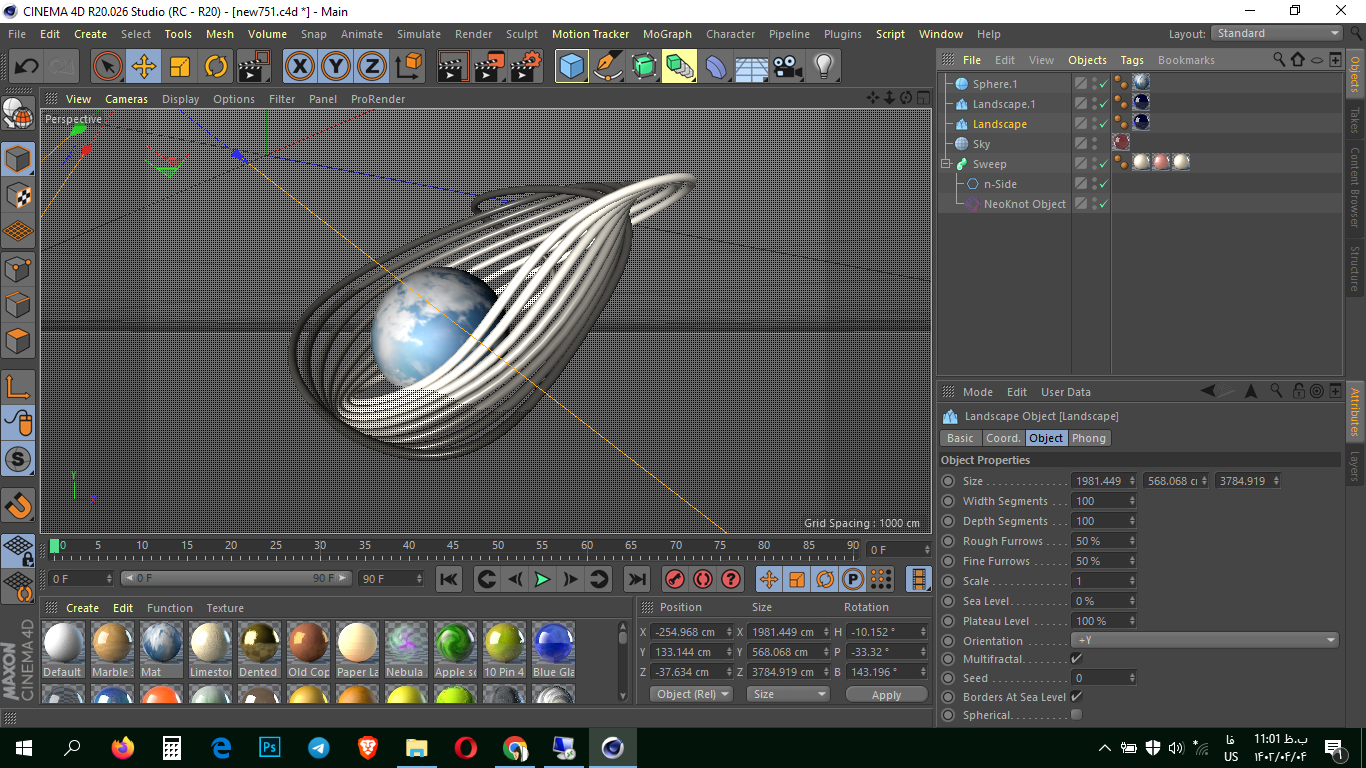Click the Enable Axis icon

pos(19,387)
